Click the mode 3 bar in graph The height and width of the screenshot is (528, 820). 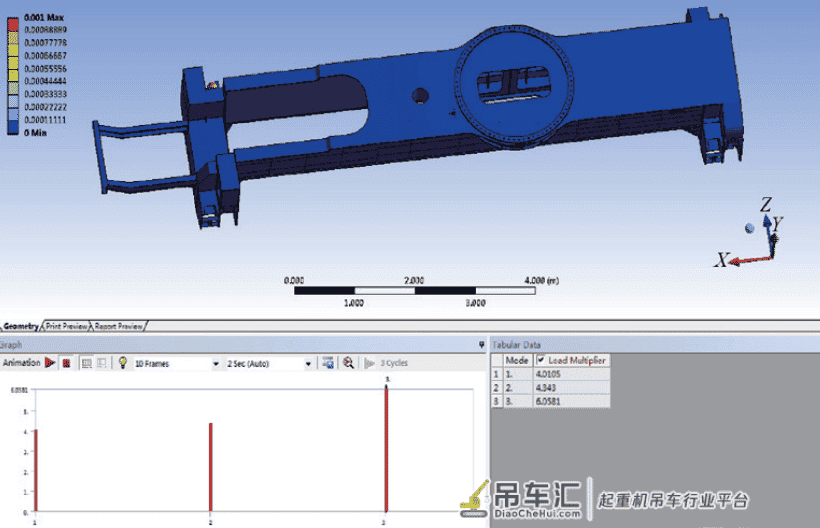pyautogui.click(x=386, y=450)
